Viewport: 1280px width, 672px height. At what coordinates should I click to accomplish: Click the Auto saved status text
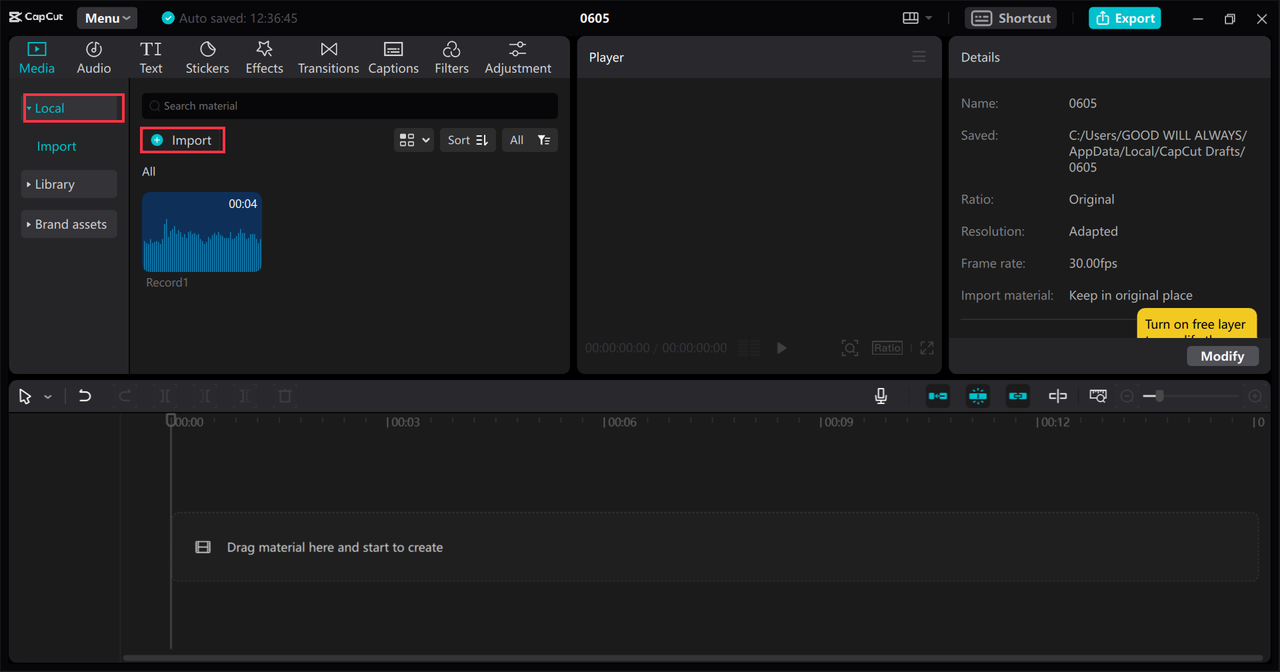(238, 18)
